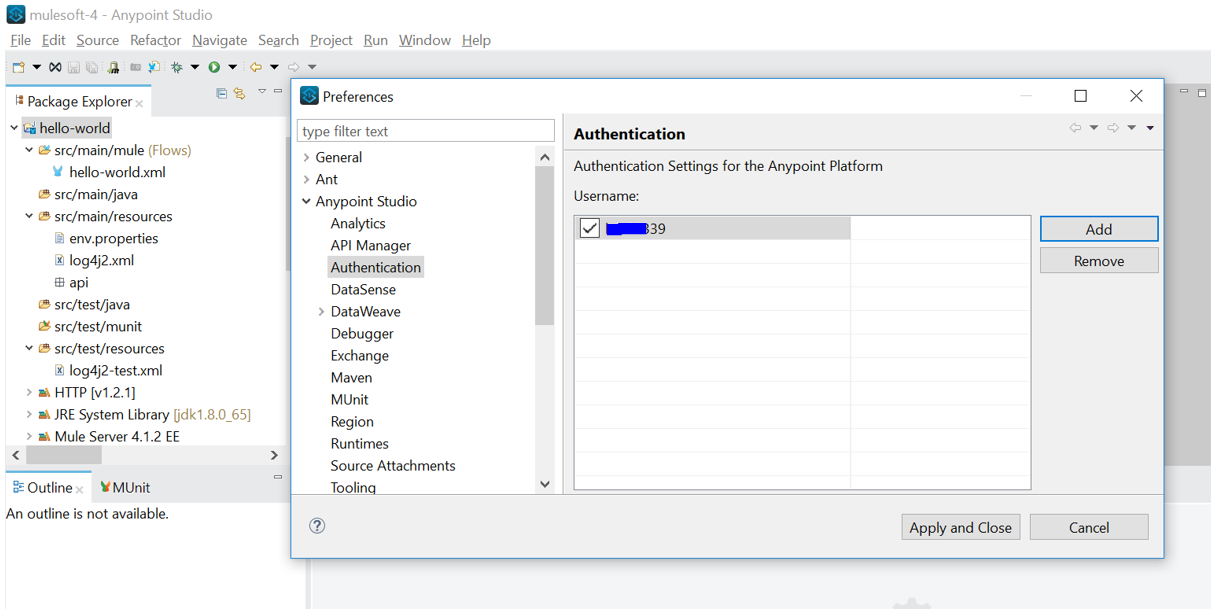This screenshot has width=1211, height=610.
Task: Click the filter text input in Preferences
Action: point(425,131)
